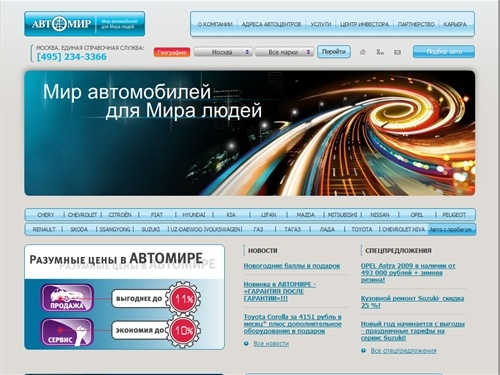The width and height of the screenshot is (500, 375).
Task: Select Suzuki brand tab
Action: [x=151, y=229]
